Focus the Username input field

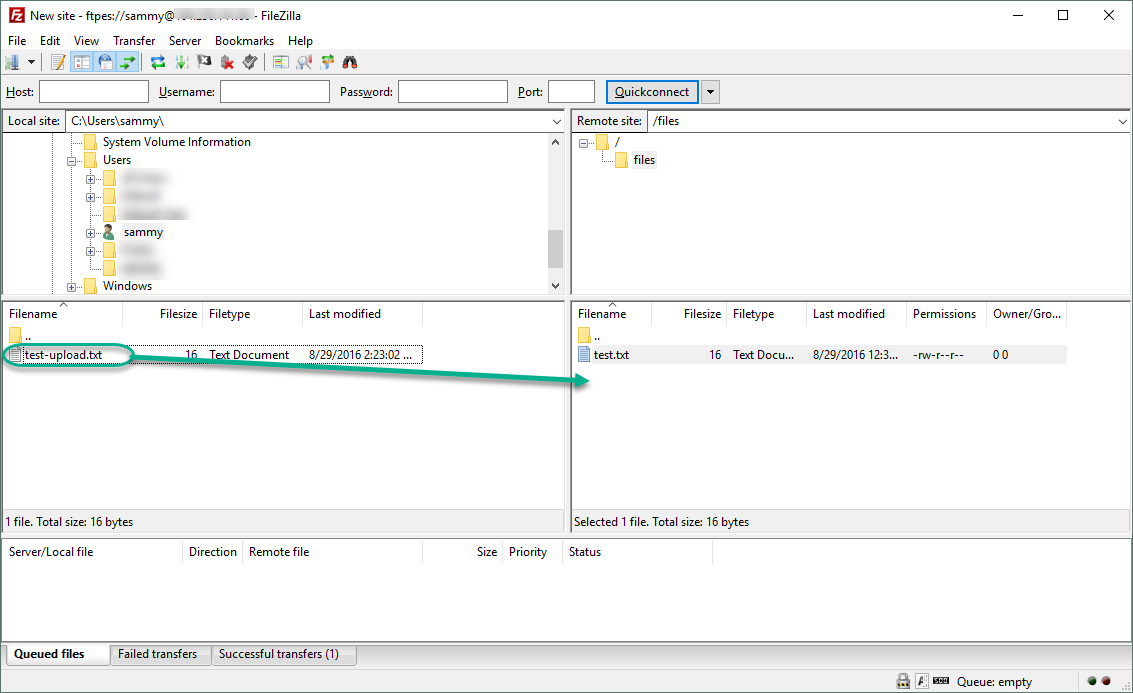[x=275, y=92]
